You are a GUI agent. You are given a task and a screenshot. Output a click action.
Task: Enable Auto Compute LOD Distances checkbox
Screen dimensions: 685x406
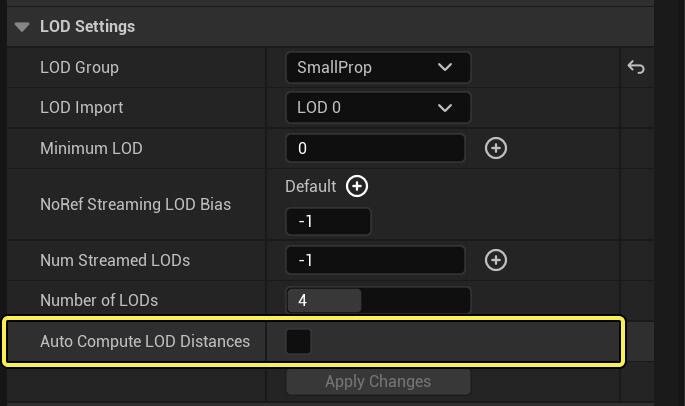(298, 341)
